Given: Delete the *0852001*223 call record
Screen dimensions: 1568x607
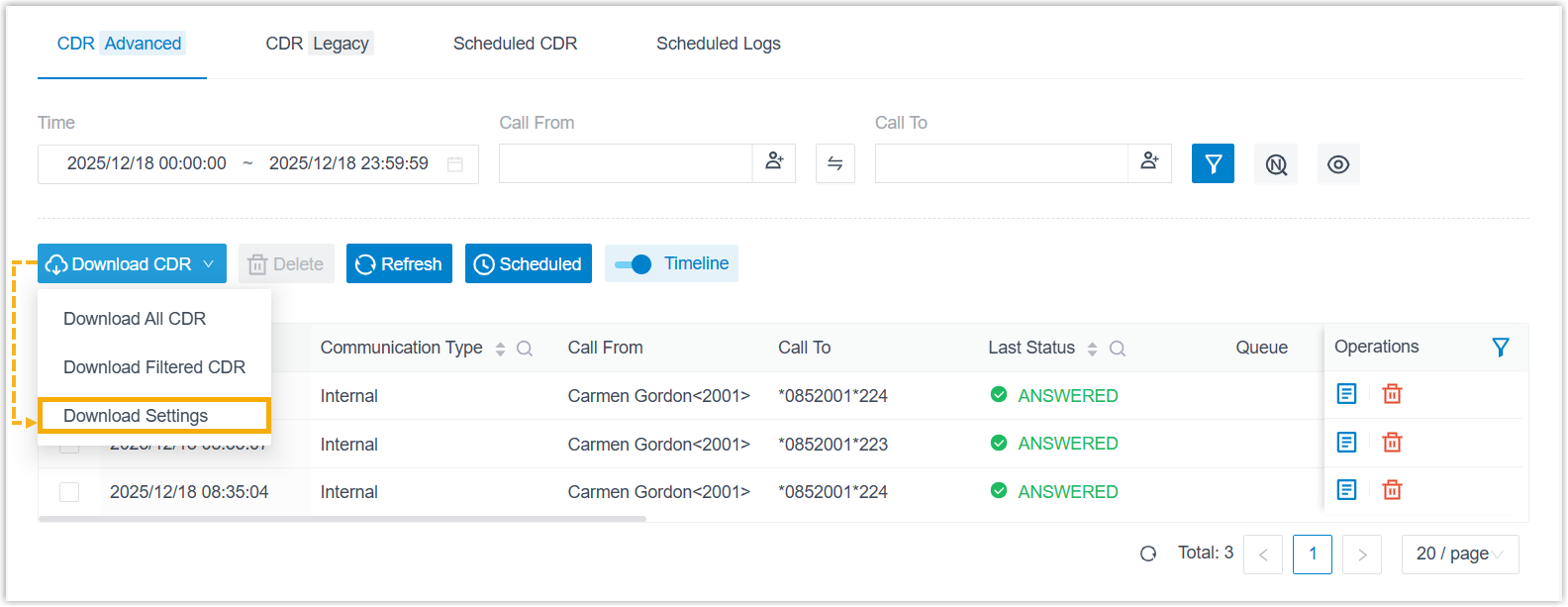Looking at the screenshot, I should click(x=1392, y=443).
